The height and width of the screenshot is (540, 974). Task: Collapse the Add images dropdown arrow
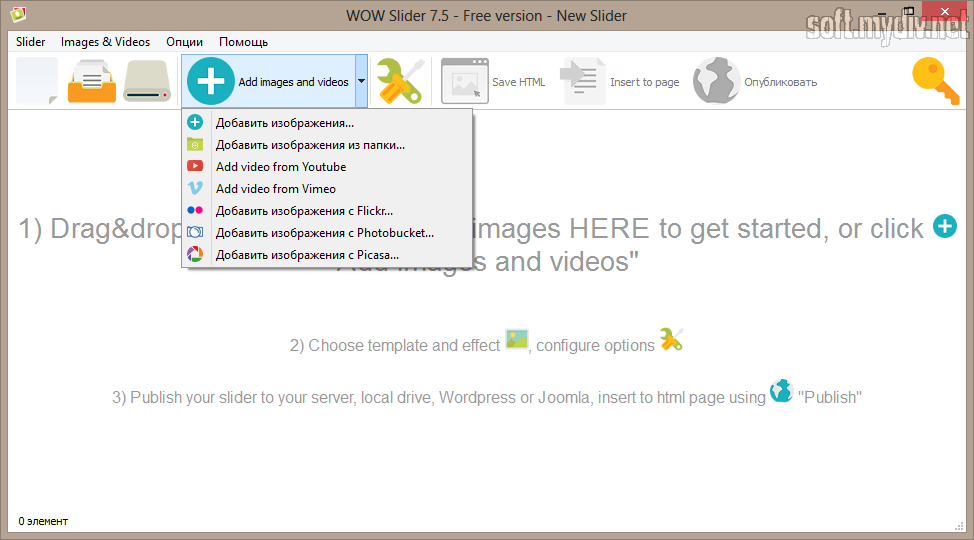[x=361, y=81]
